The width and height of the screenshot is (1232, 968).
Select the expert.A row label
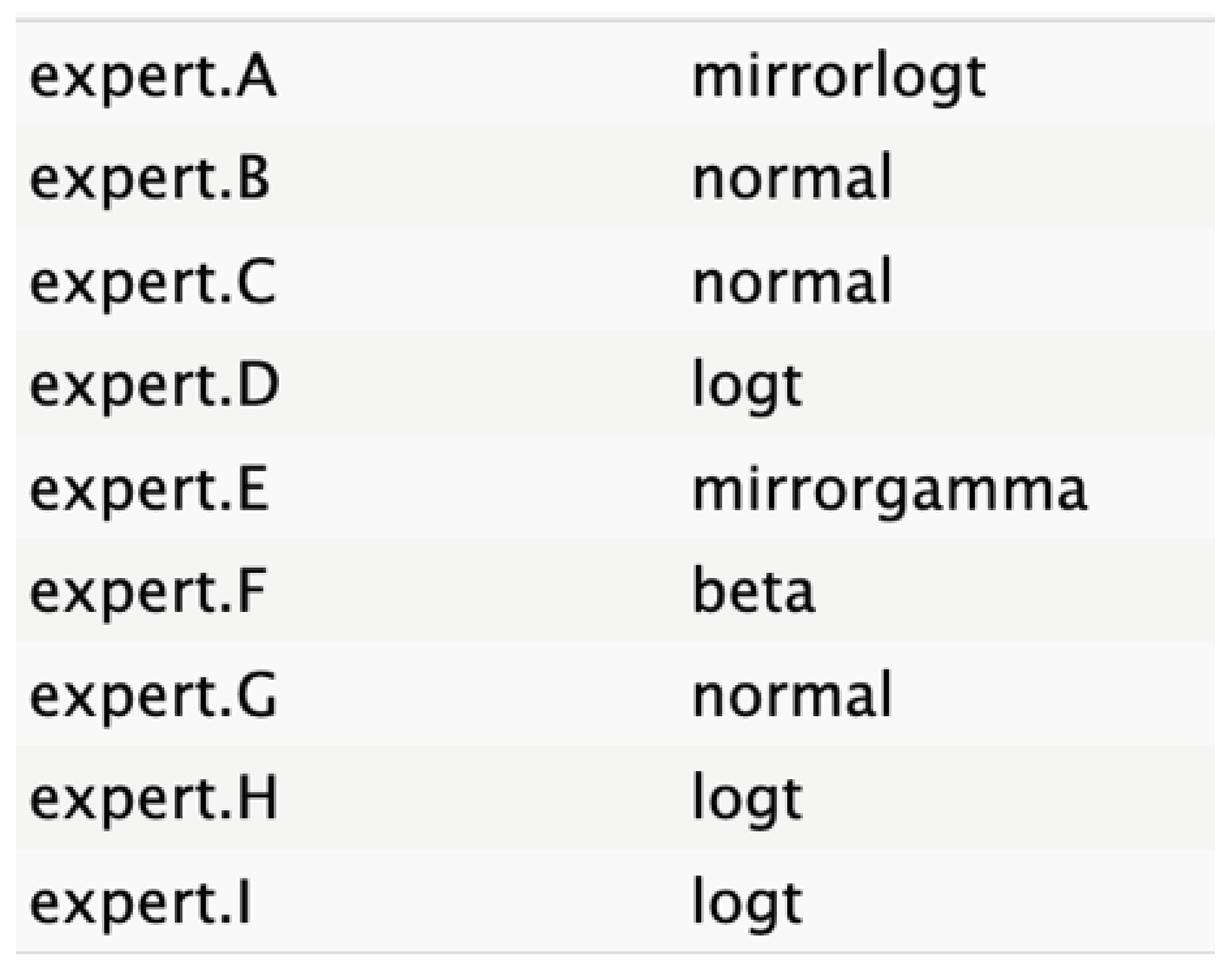coord(153,78)
